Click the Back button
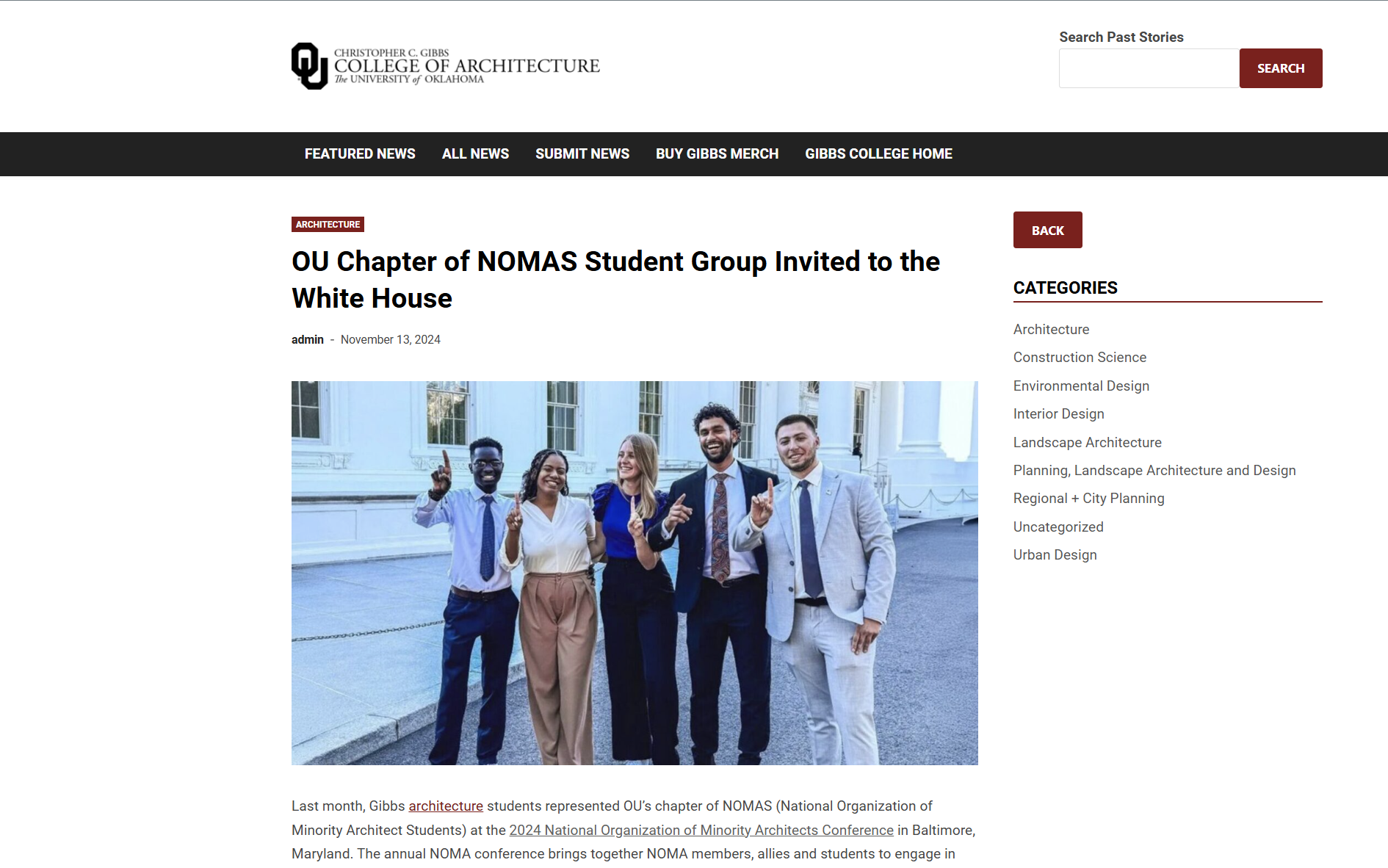This screenshot has width=1388, height=868. (1048, 230)
